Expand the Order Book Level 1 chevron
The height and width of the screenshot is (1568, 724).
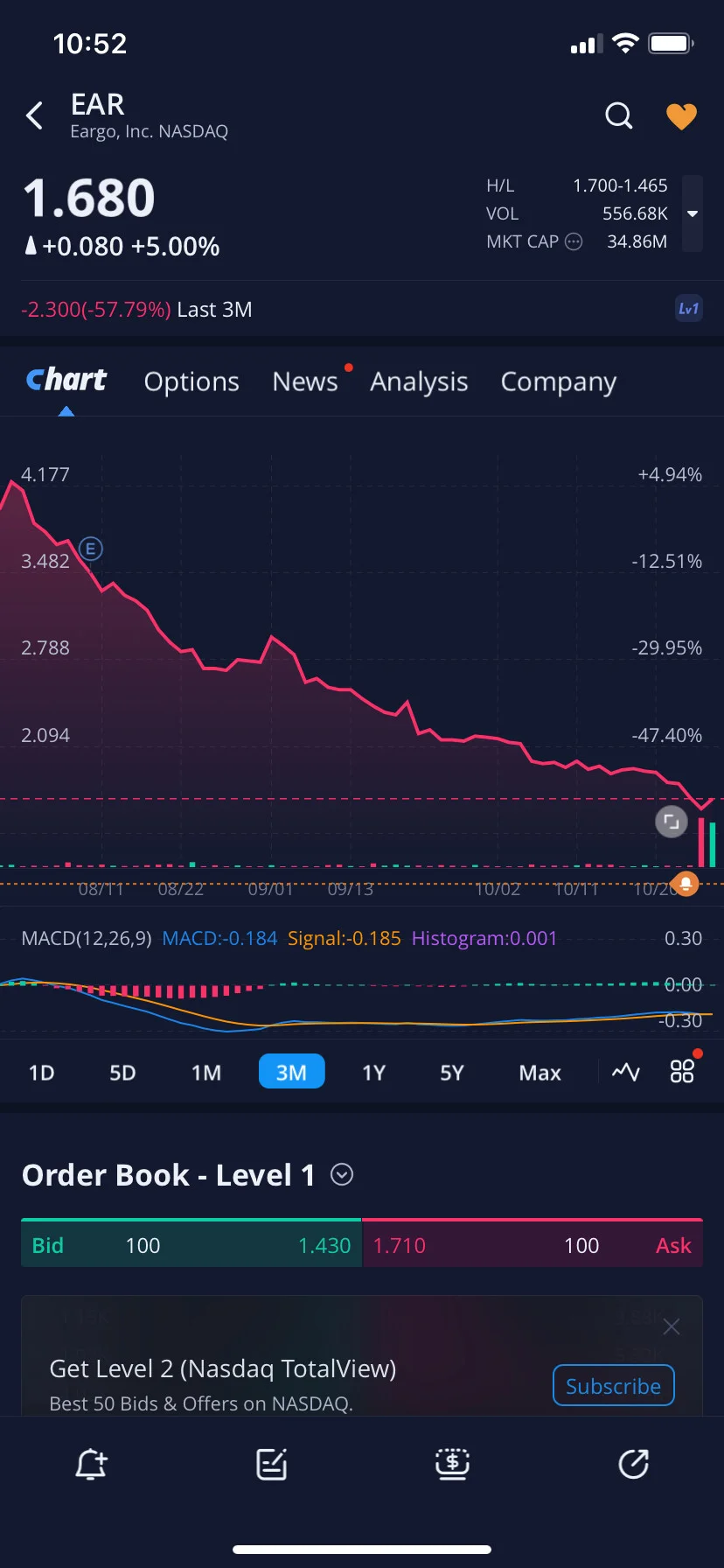(x=342, y=1174)
